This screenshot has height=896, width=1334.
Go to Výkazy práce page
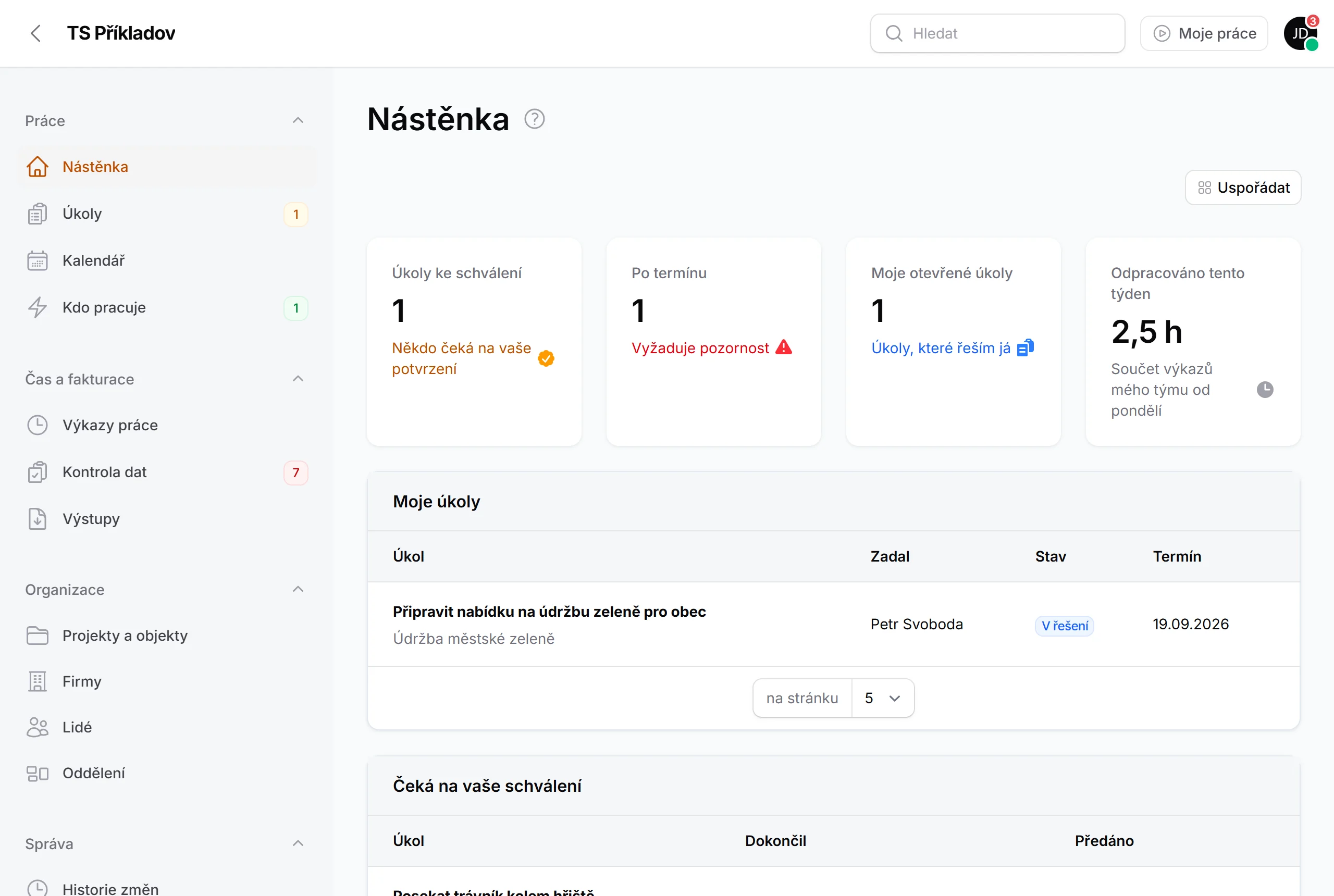click(x=166, y=425)
